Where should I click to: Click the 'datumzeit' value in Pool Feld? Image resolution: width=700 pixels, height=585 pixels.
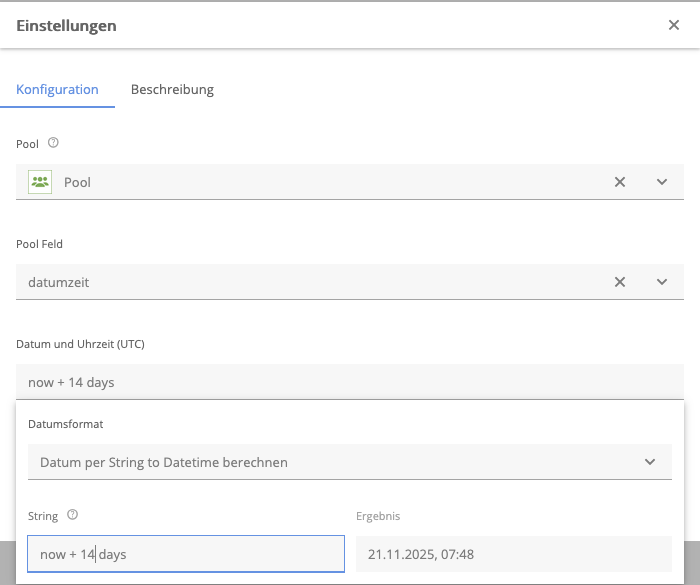click(53, 282)
